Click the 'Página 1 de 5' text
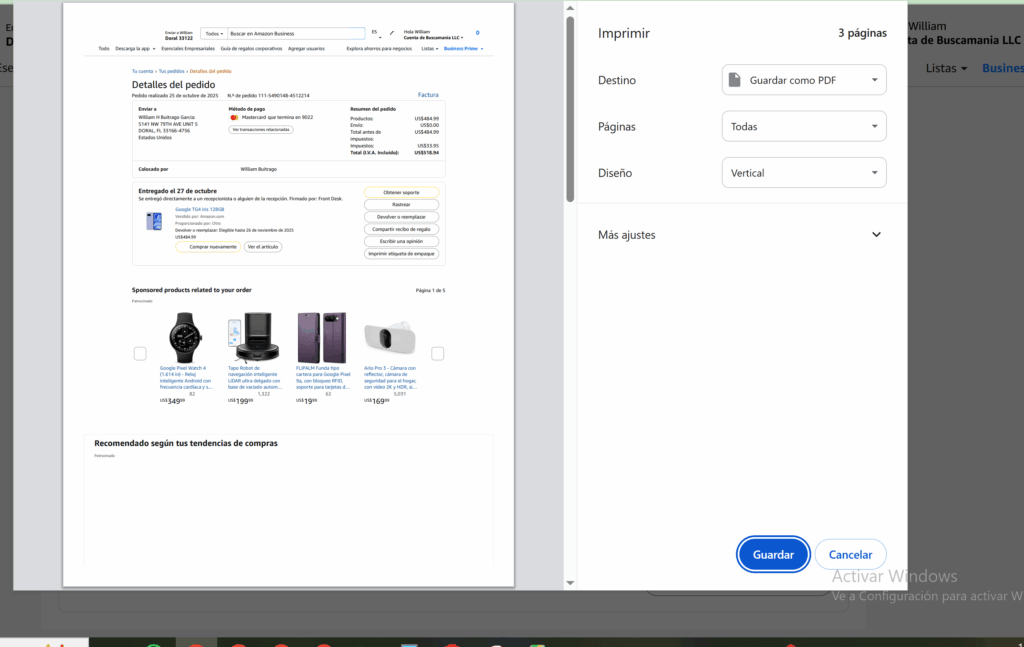1024x647 pixels. pos(430,290)
